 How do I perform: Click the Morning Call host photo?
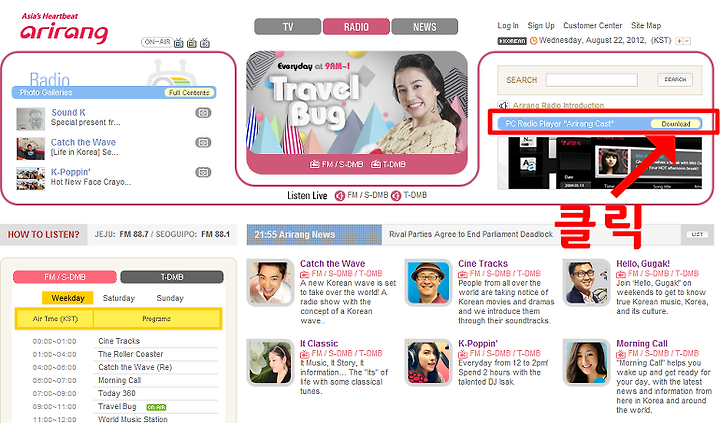[586, 362]
